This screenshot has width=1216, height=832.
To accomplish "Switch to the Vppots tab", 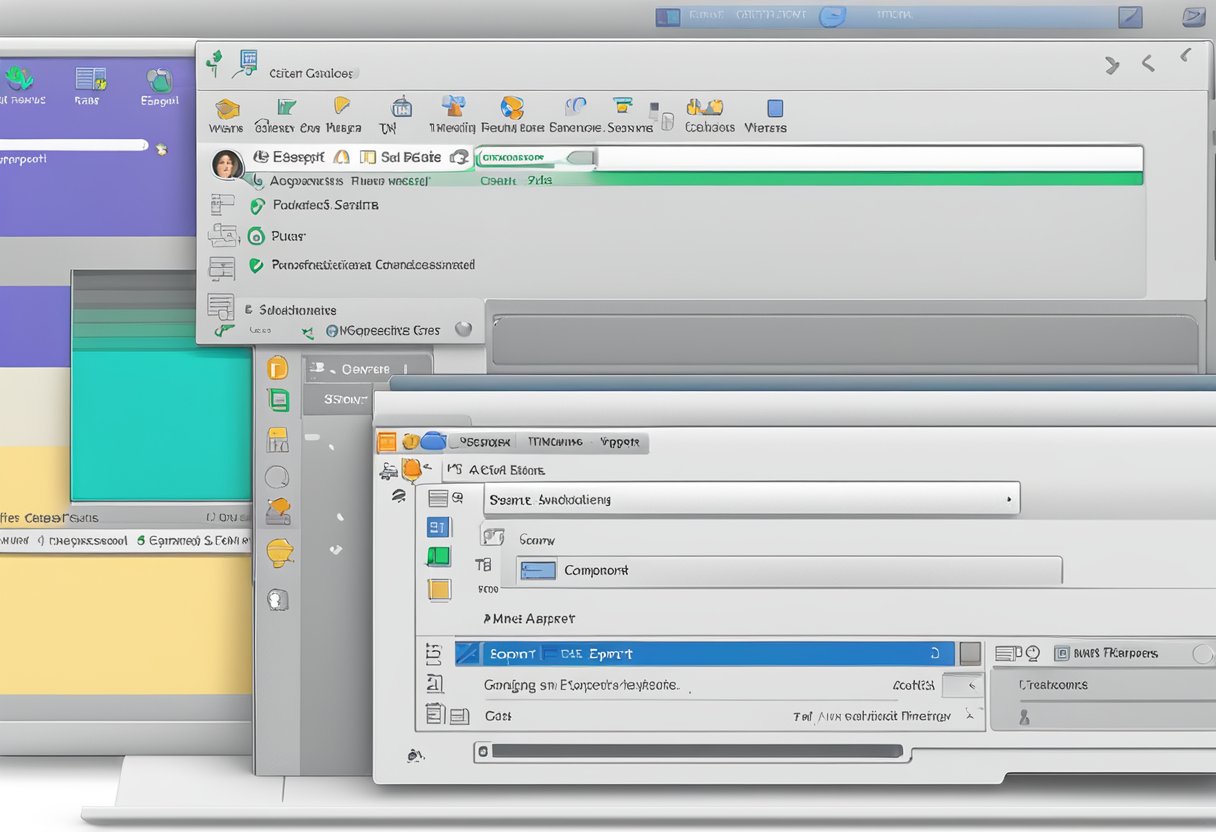I will tap(621, 441).
